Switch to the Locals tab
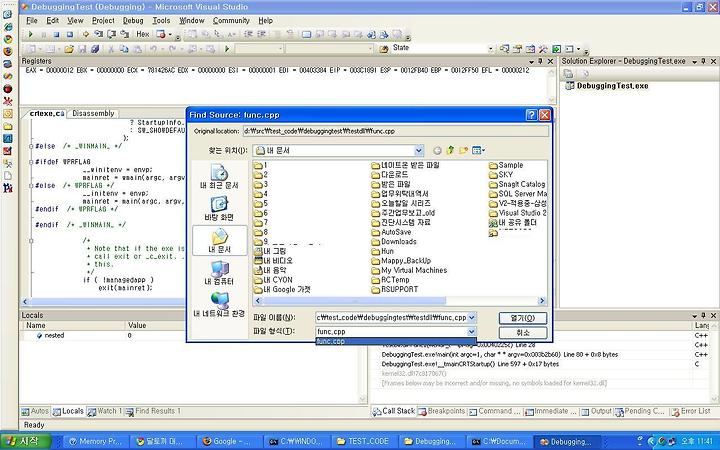The height and width of the screenshot is (450, 720). (68, 411)
